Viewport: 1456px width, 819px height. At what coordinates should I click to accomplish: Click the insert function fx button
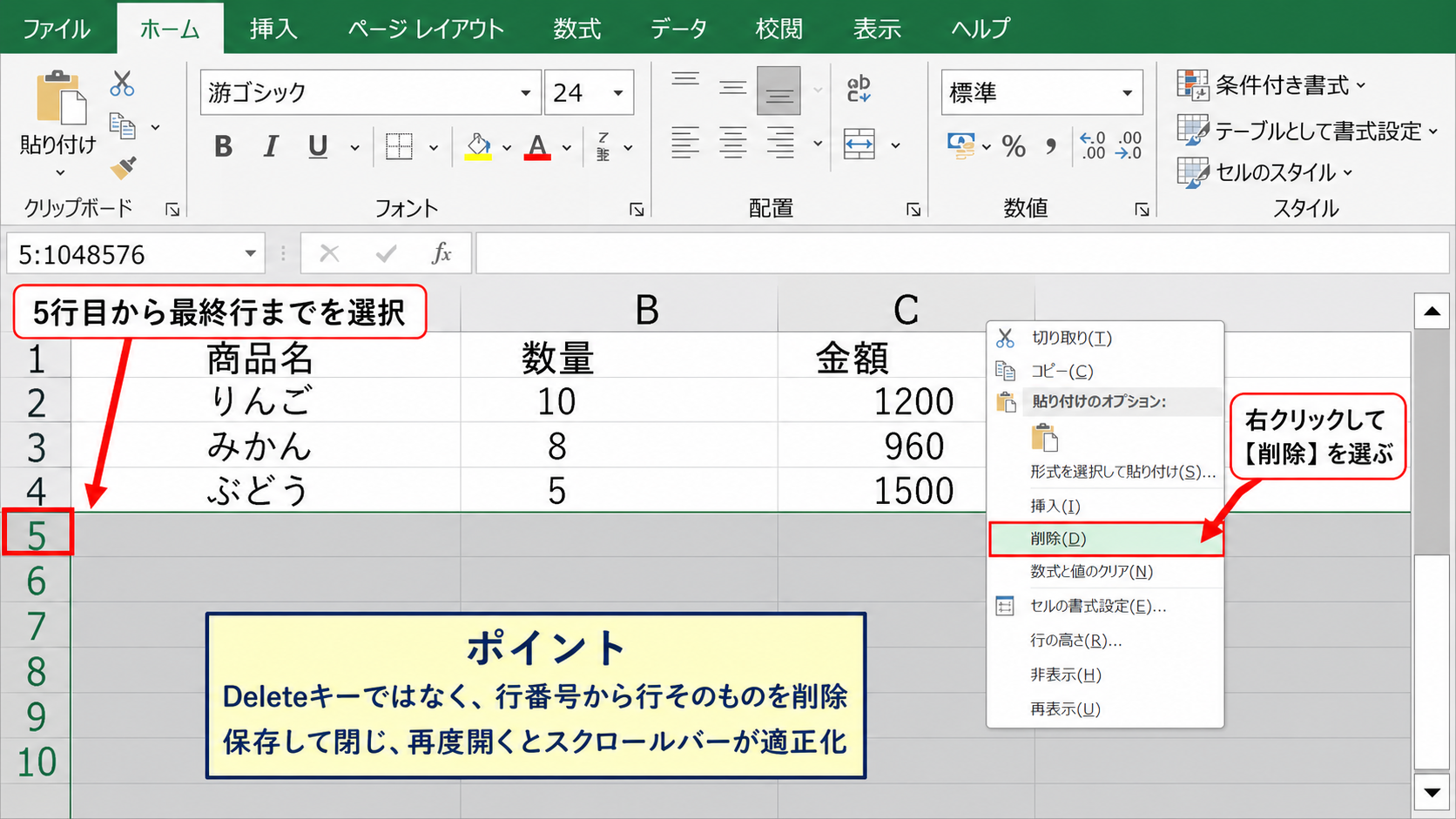tap(442, 253)
